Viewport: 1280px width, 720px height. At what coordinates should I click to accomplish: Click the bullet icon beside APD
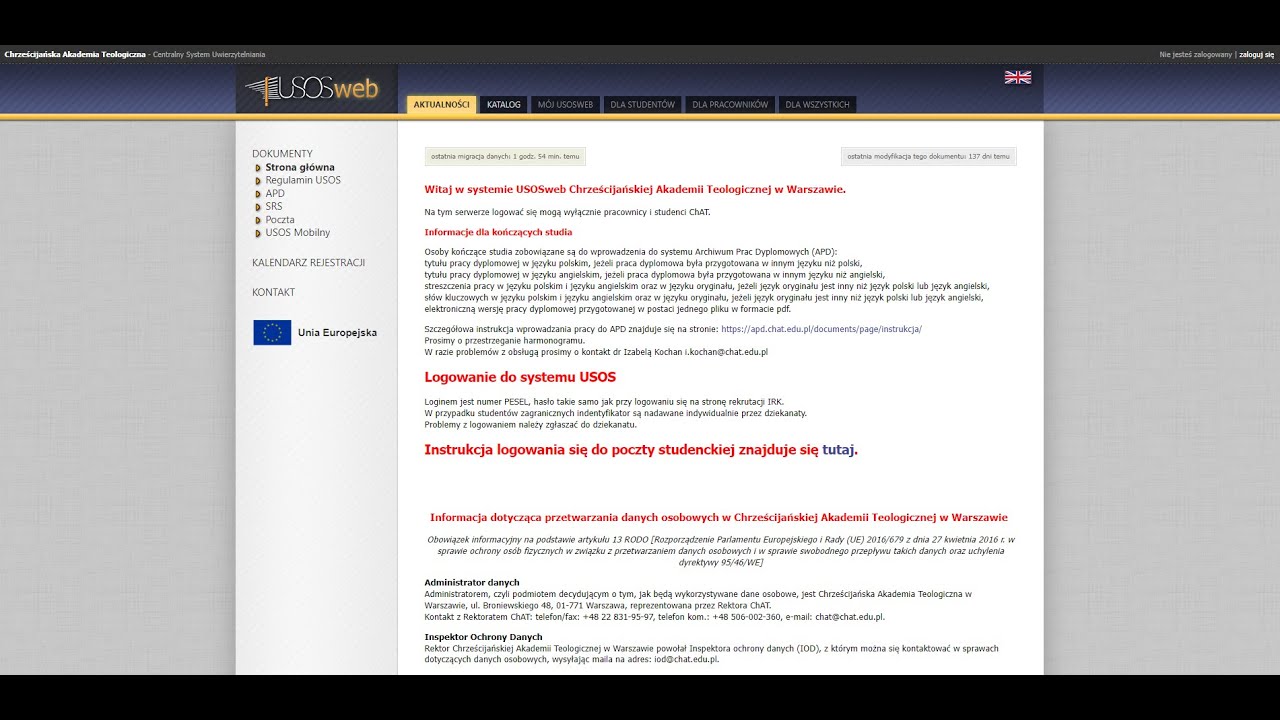click(258, 194)
